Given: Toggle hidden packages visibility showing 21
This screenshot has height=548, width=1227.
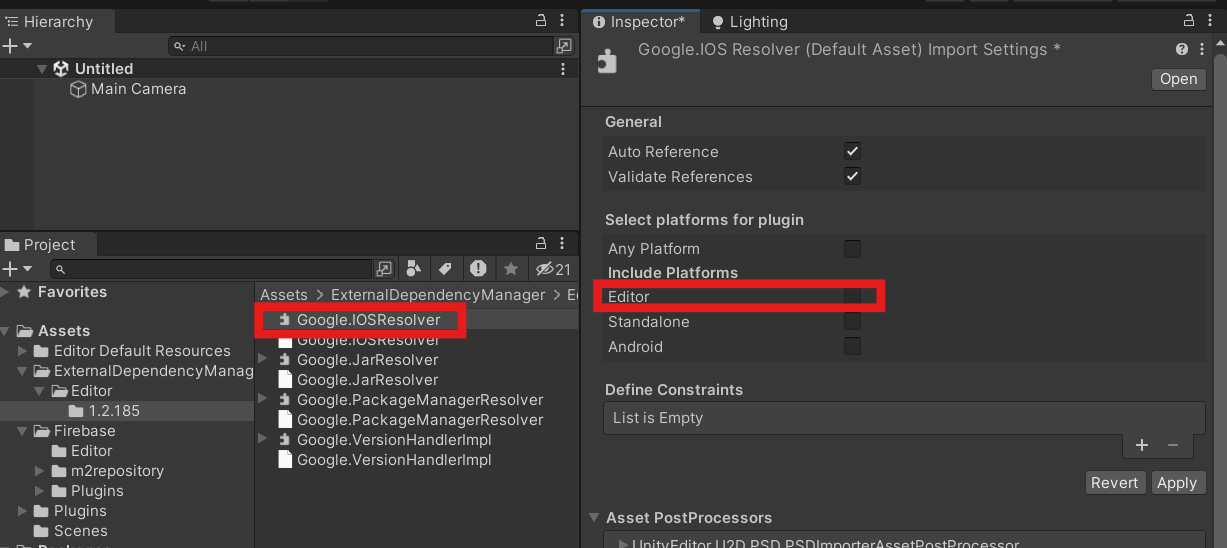Looking at the screenshot, I should 553,269.
